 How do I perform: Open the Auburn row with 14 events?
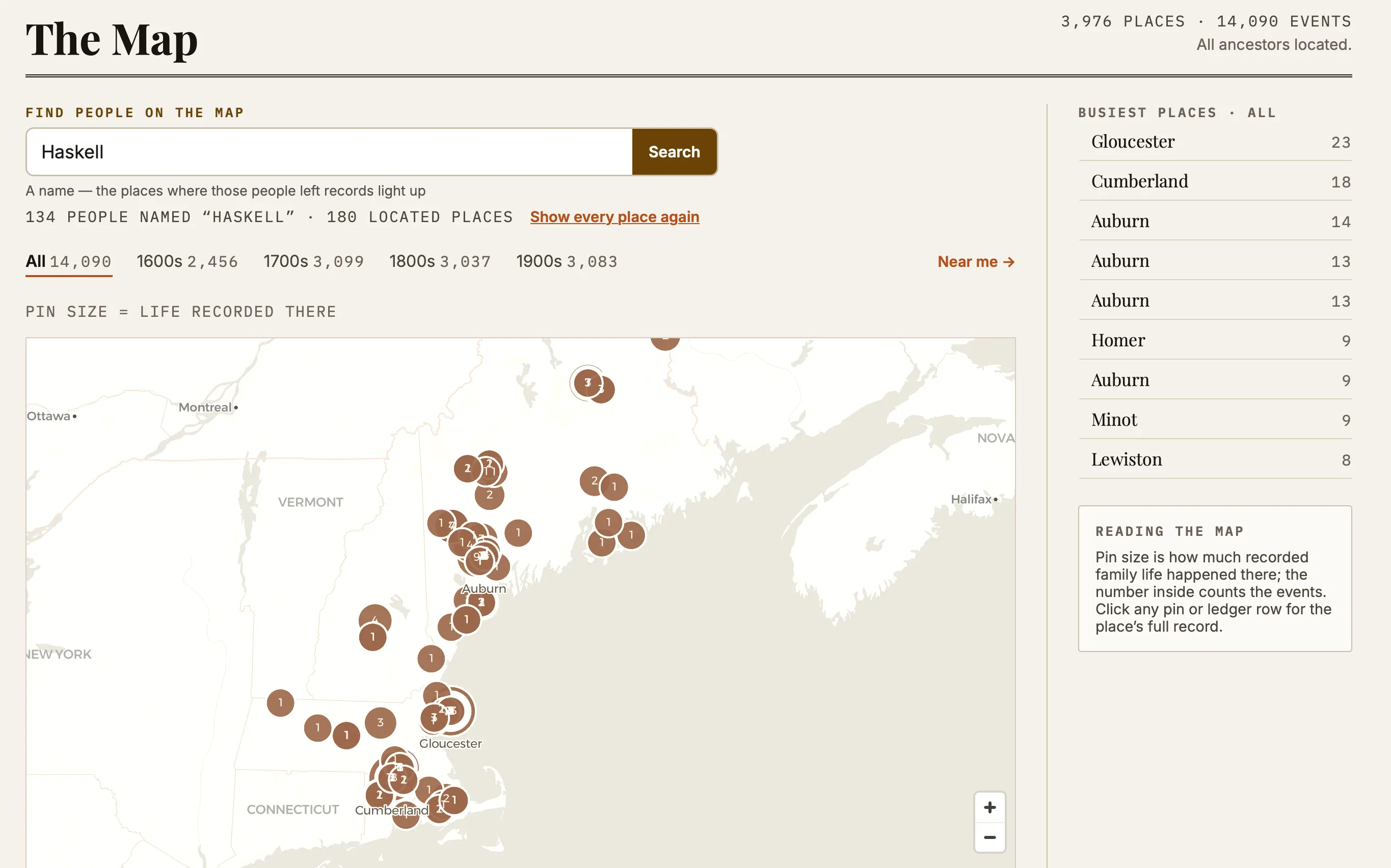coord(1215,221)
